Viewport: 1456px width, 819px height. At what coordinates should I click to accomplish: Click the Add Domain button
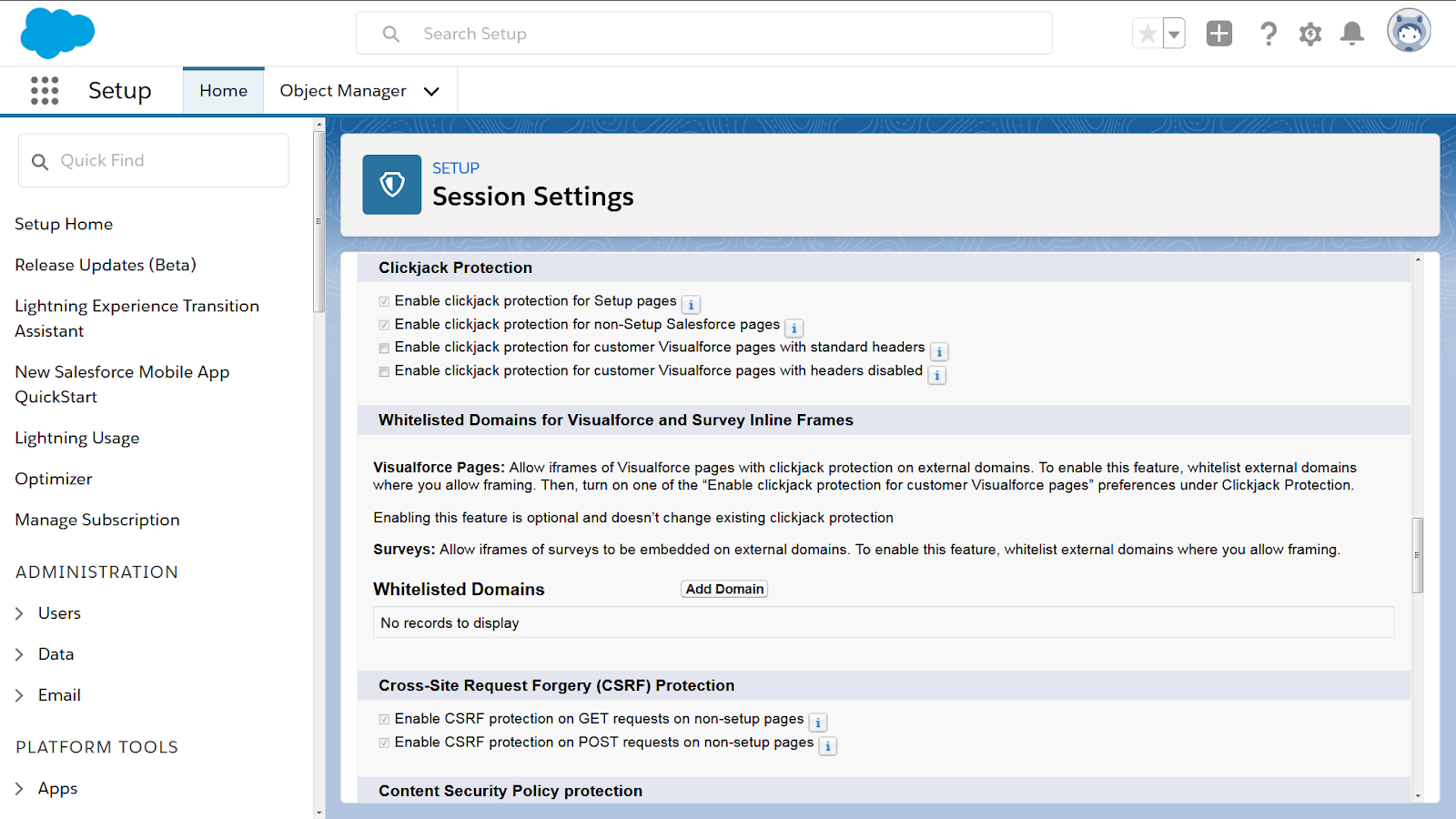(x=724, y=589)
